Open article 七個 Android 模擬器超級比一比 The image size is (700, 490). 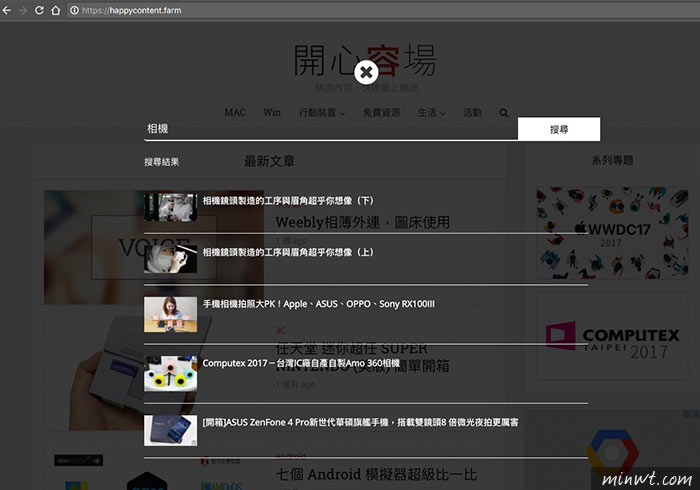coord(376,474)
